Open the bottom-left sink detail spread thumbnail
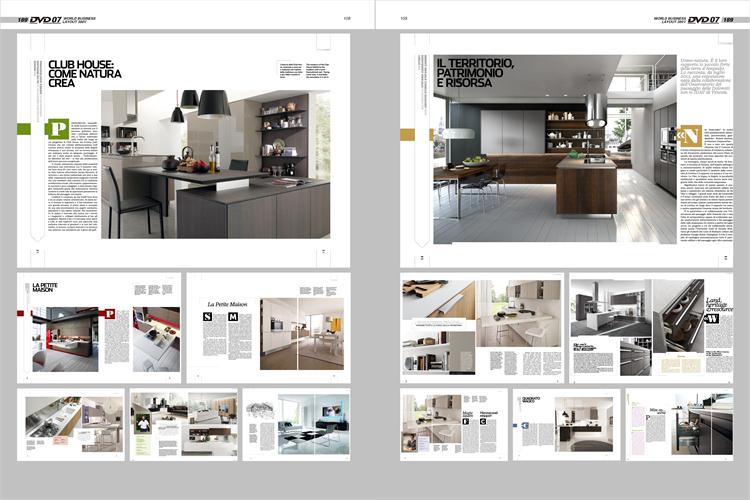The width and height of the screenshot is (750, 500). tap(71, 424)
